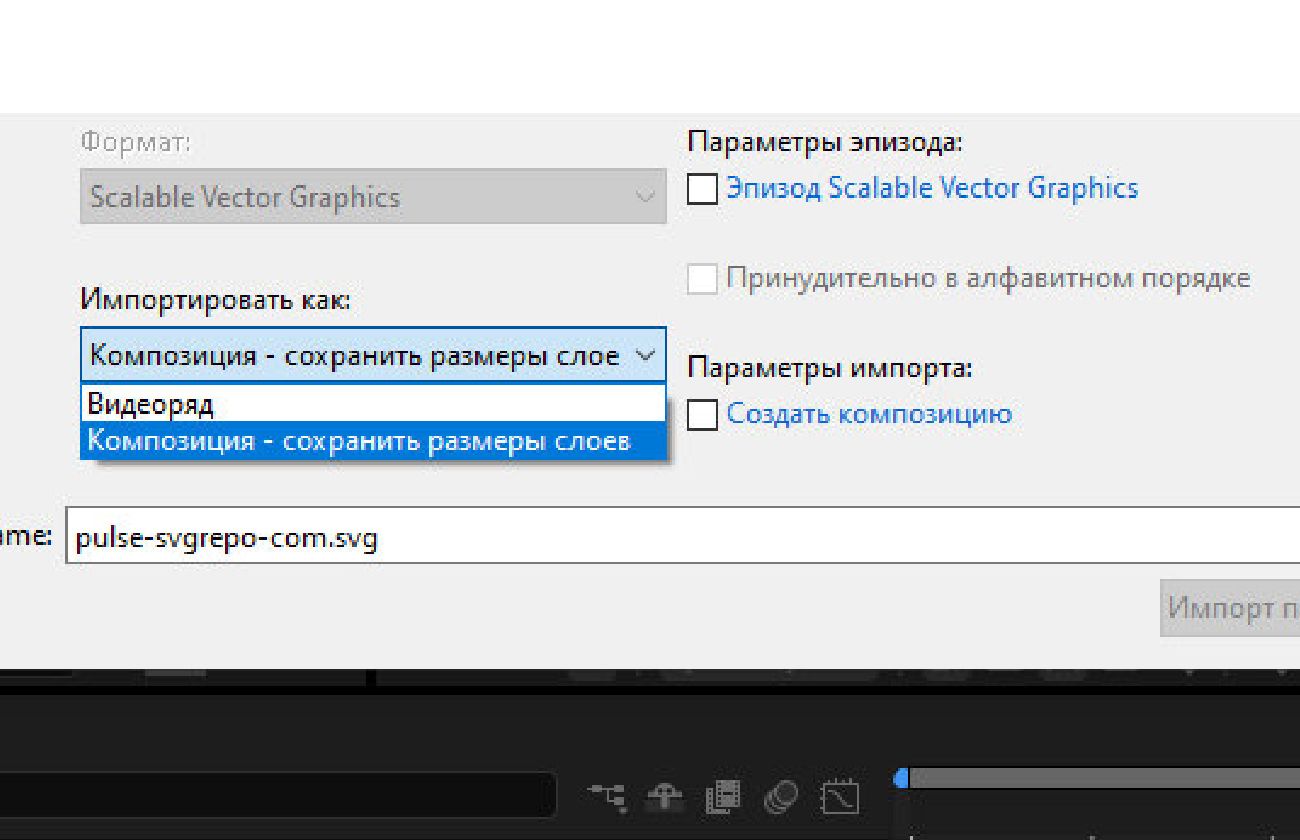Enable the "Создать композицию" checkbox
The image size is (1300, 840).
click(x=702, y=415)
